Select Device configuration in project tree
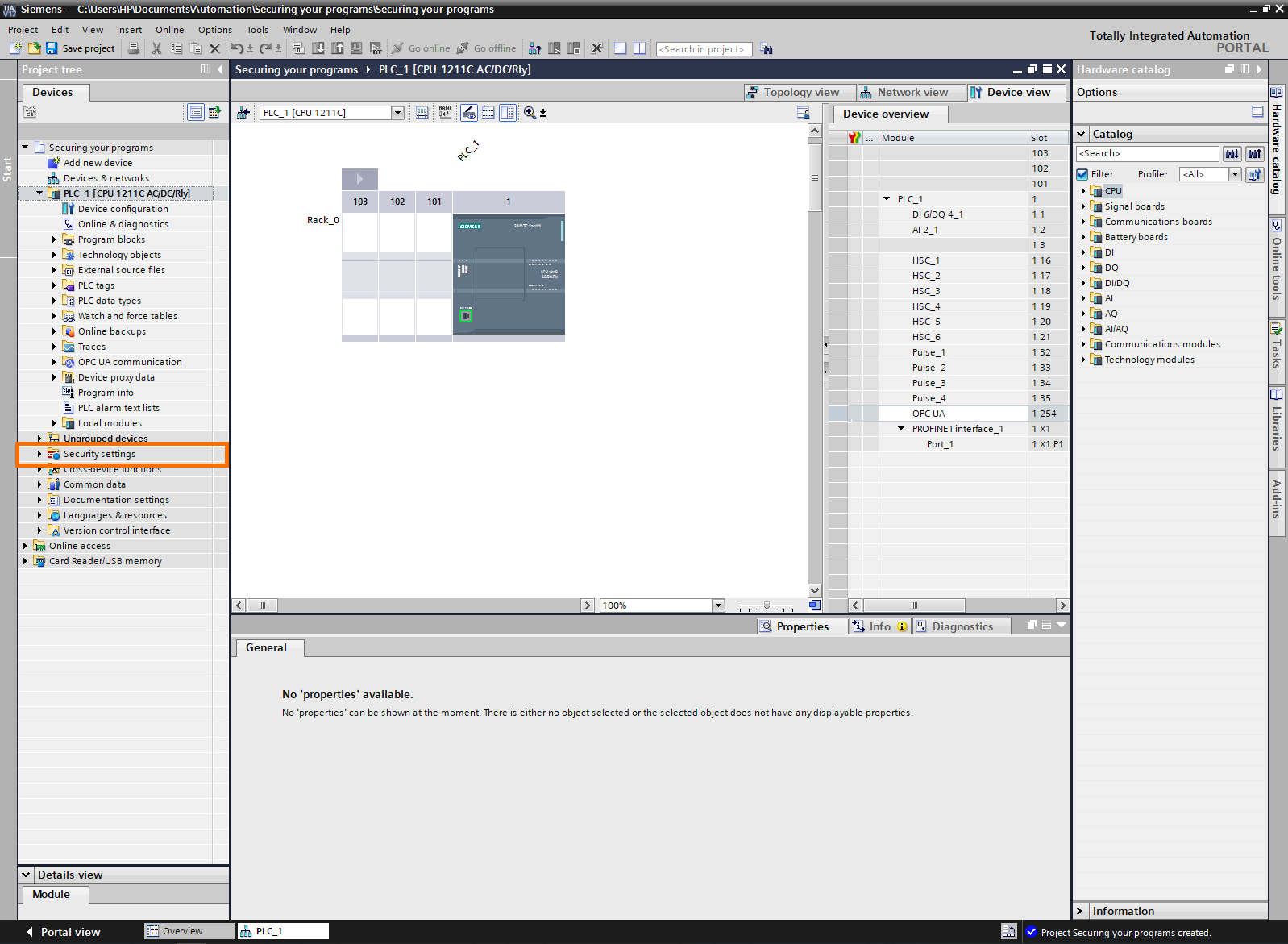Image resolution: width=1288 pixels, height=944 pixels. (123, 209)
